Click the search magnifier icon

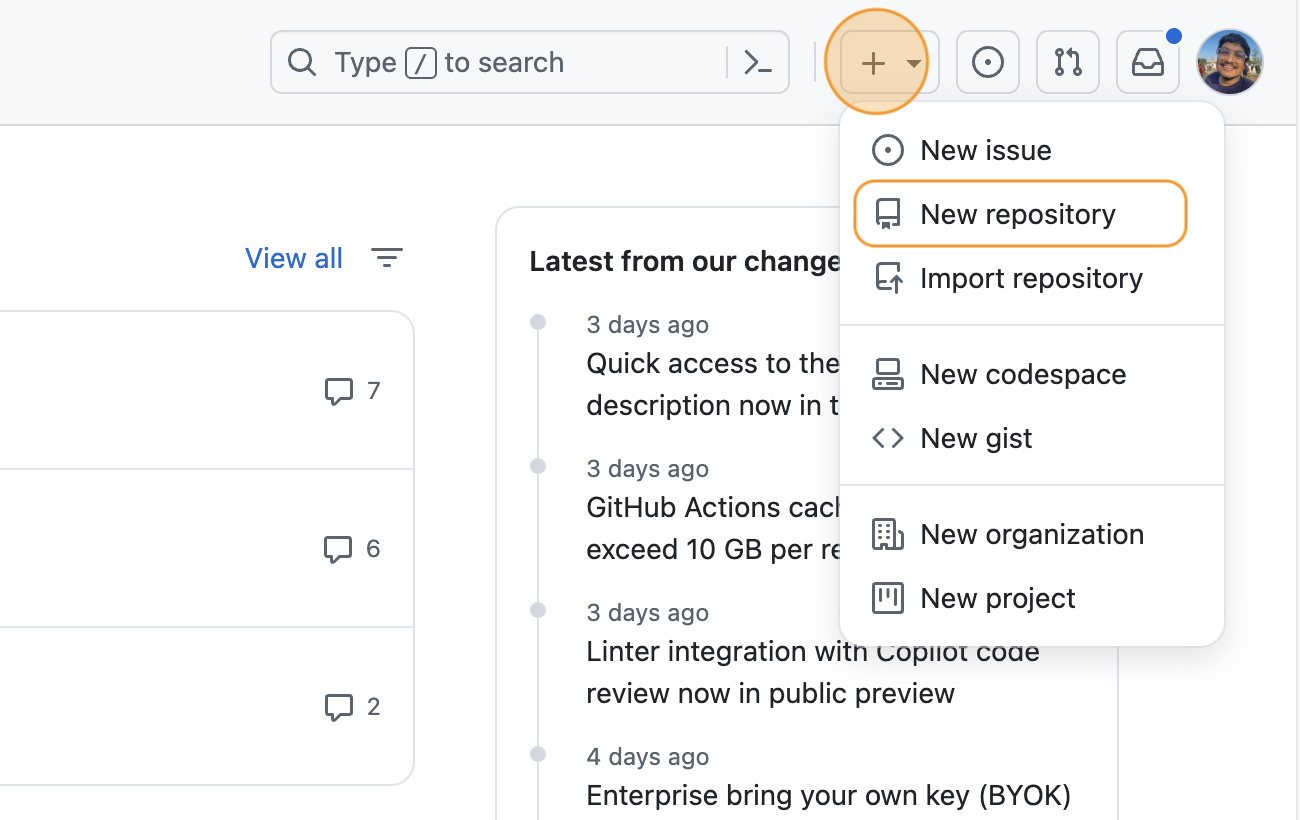(x=302, y=61)
